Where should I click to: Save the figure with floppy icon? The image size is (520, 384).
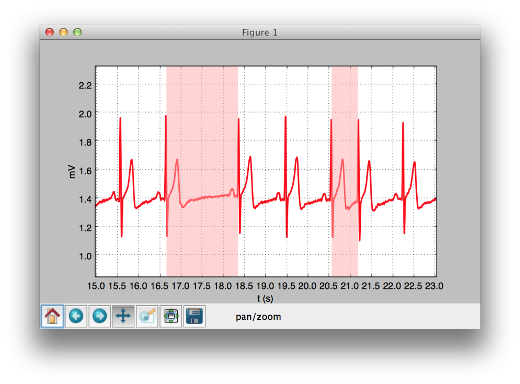(x=194, y=316)
